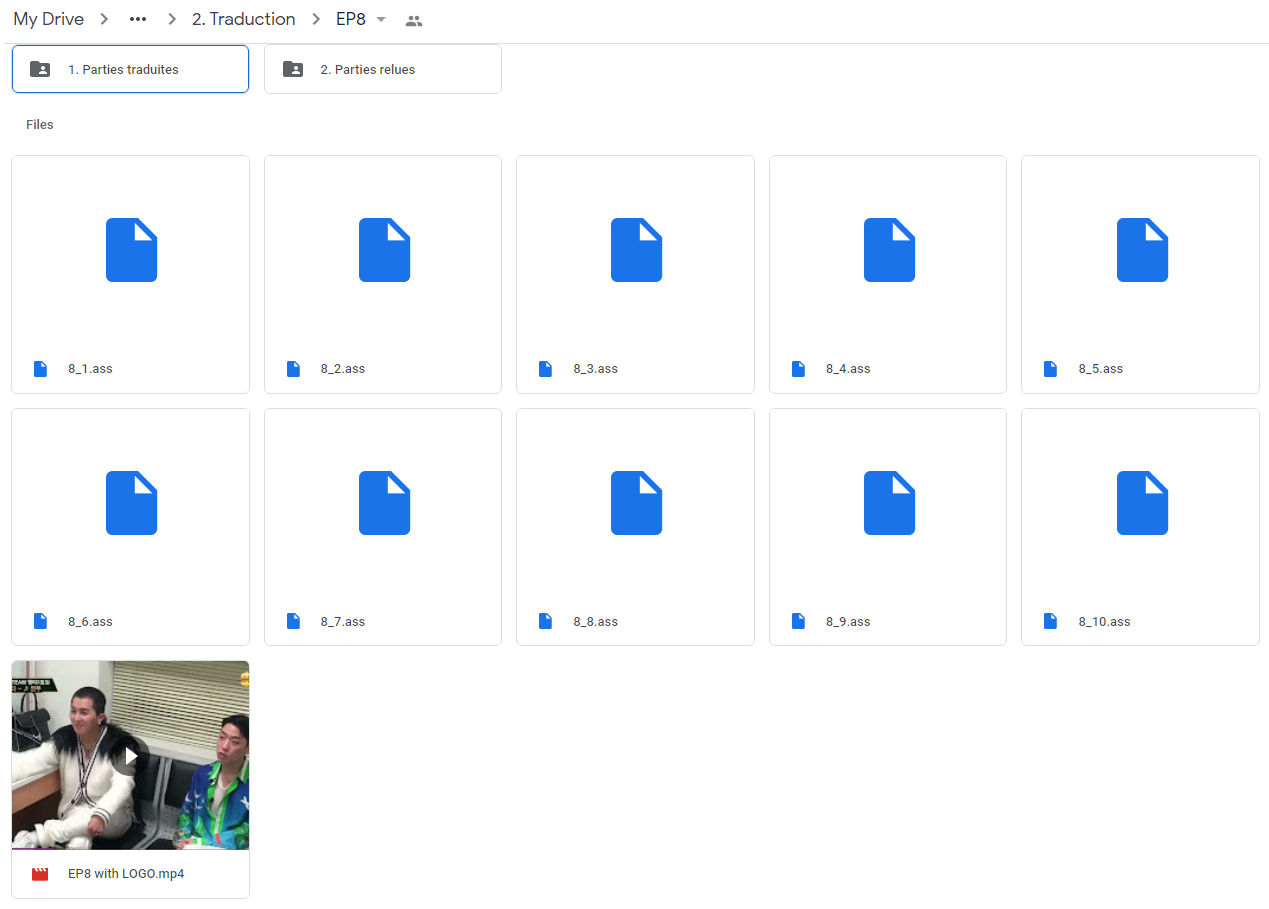Click the large file icon of 8_7.ass

384,503
